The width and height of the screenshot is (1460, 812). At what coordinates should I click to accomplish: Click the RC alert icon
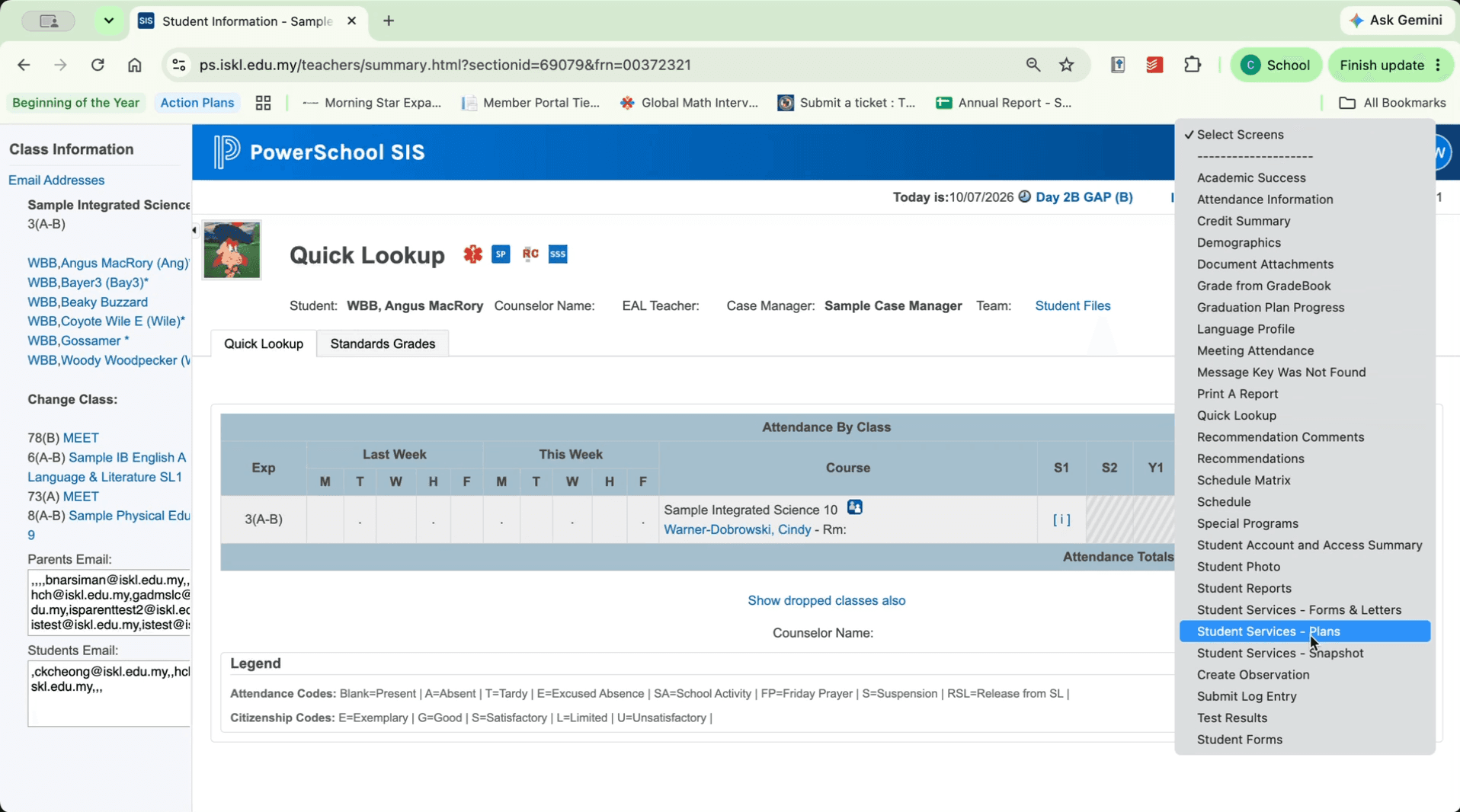pos(530,254)
